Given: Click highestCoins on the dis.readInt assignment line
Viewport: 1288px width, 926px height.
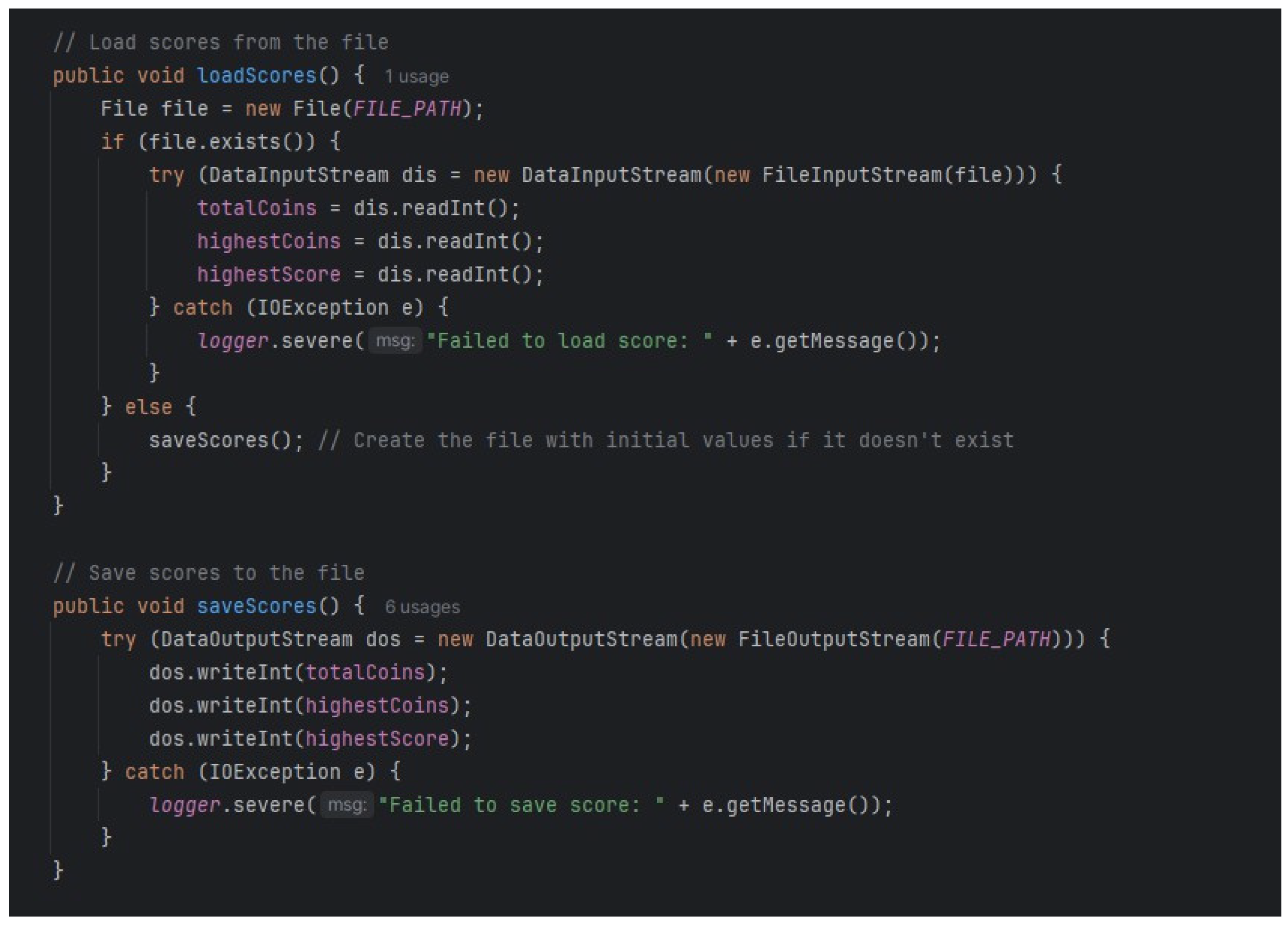Looking at the screenshot, I should click(268, 242).
